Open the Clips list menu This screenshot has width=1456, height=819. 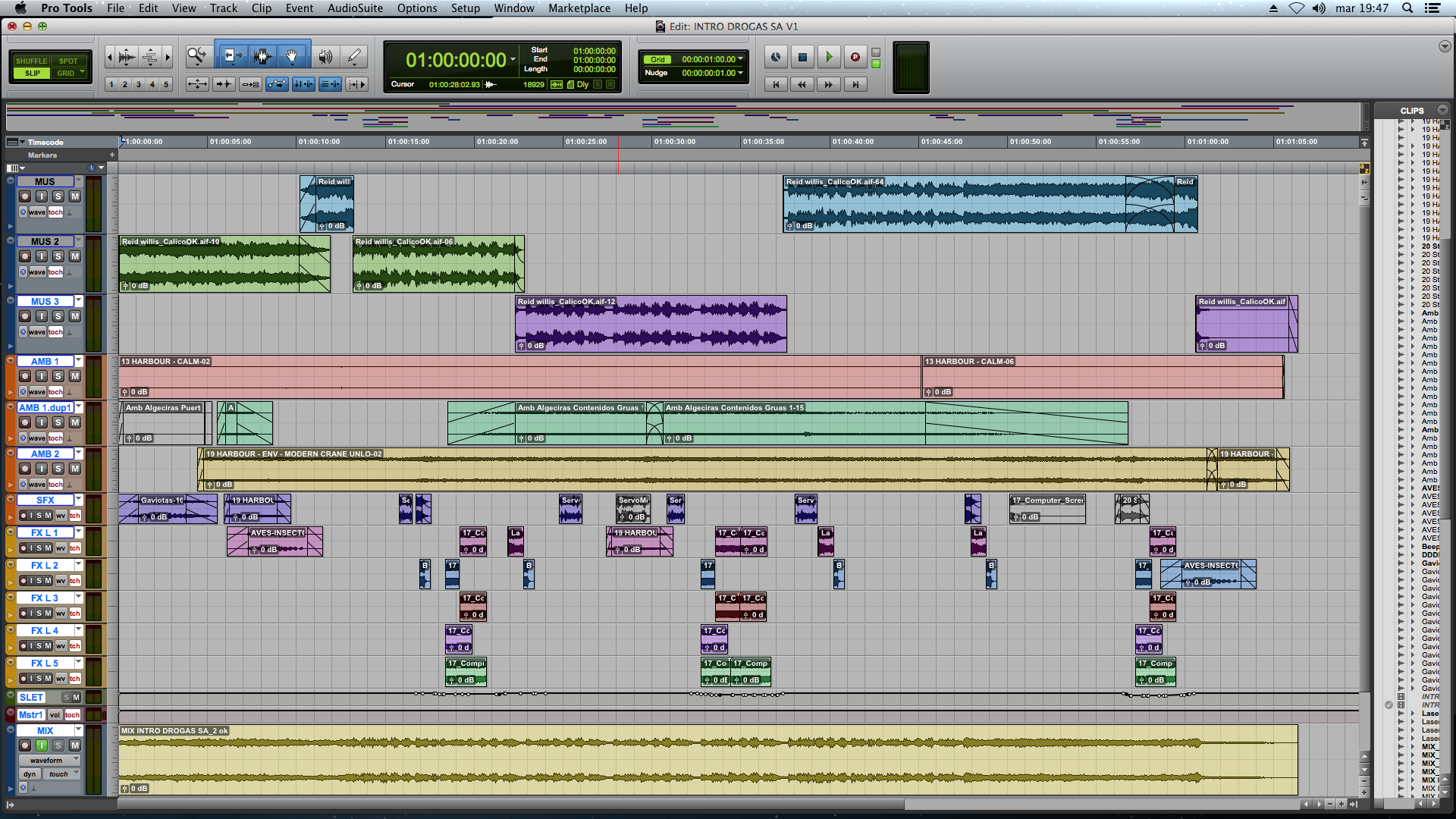1442,111
